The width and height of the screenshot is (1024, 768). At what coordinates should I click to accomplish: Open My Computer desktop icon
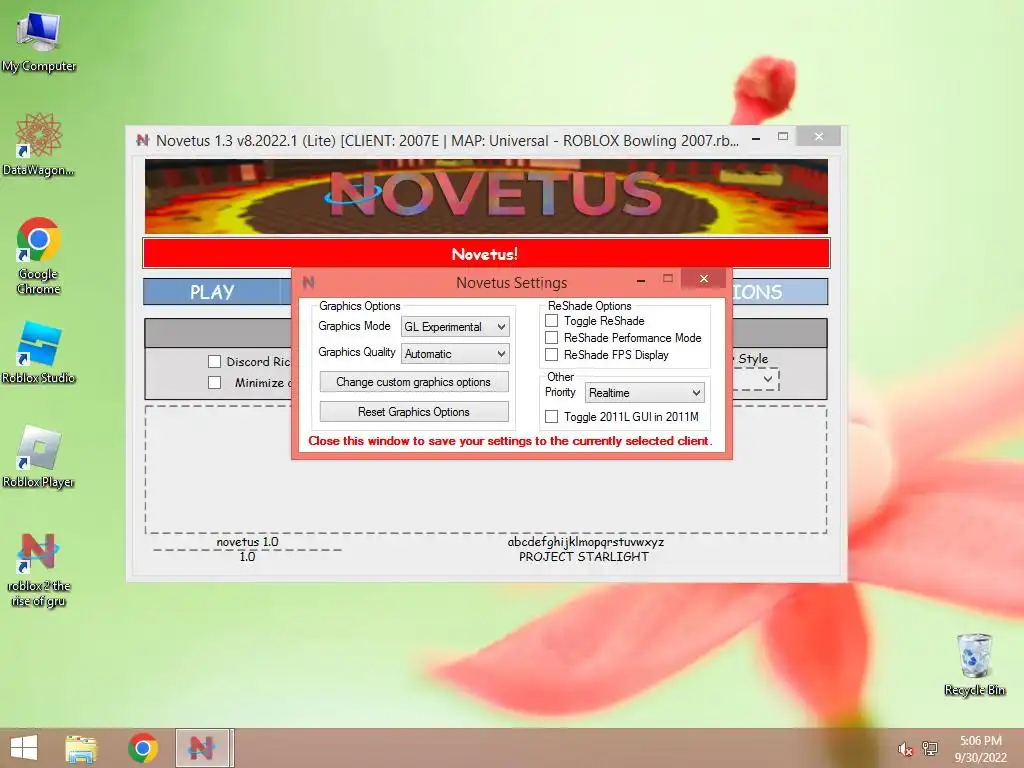(x=39, y=40)
